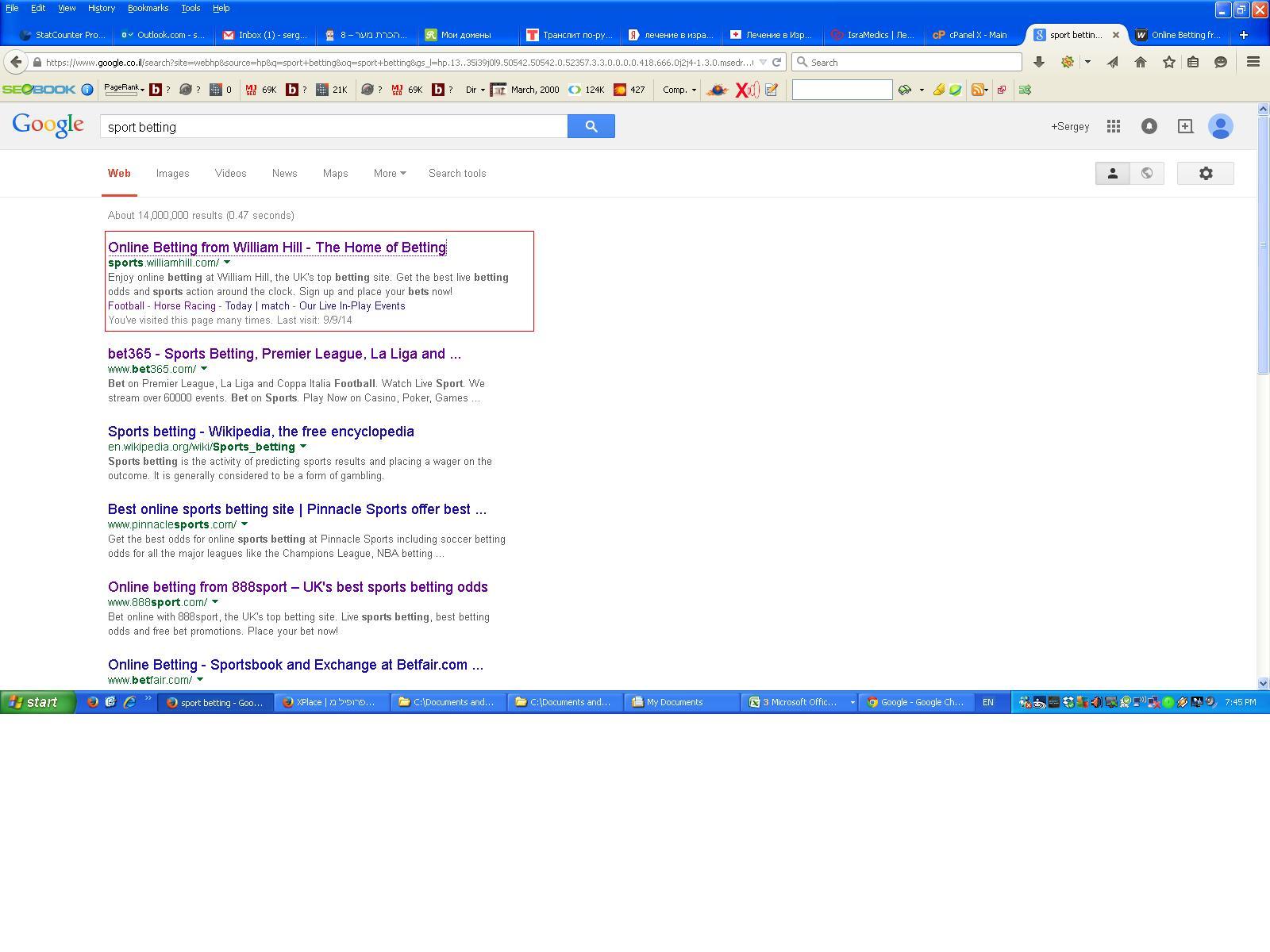Open Google notifications bell

(x=1149, y=126)
